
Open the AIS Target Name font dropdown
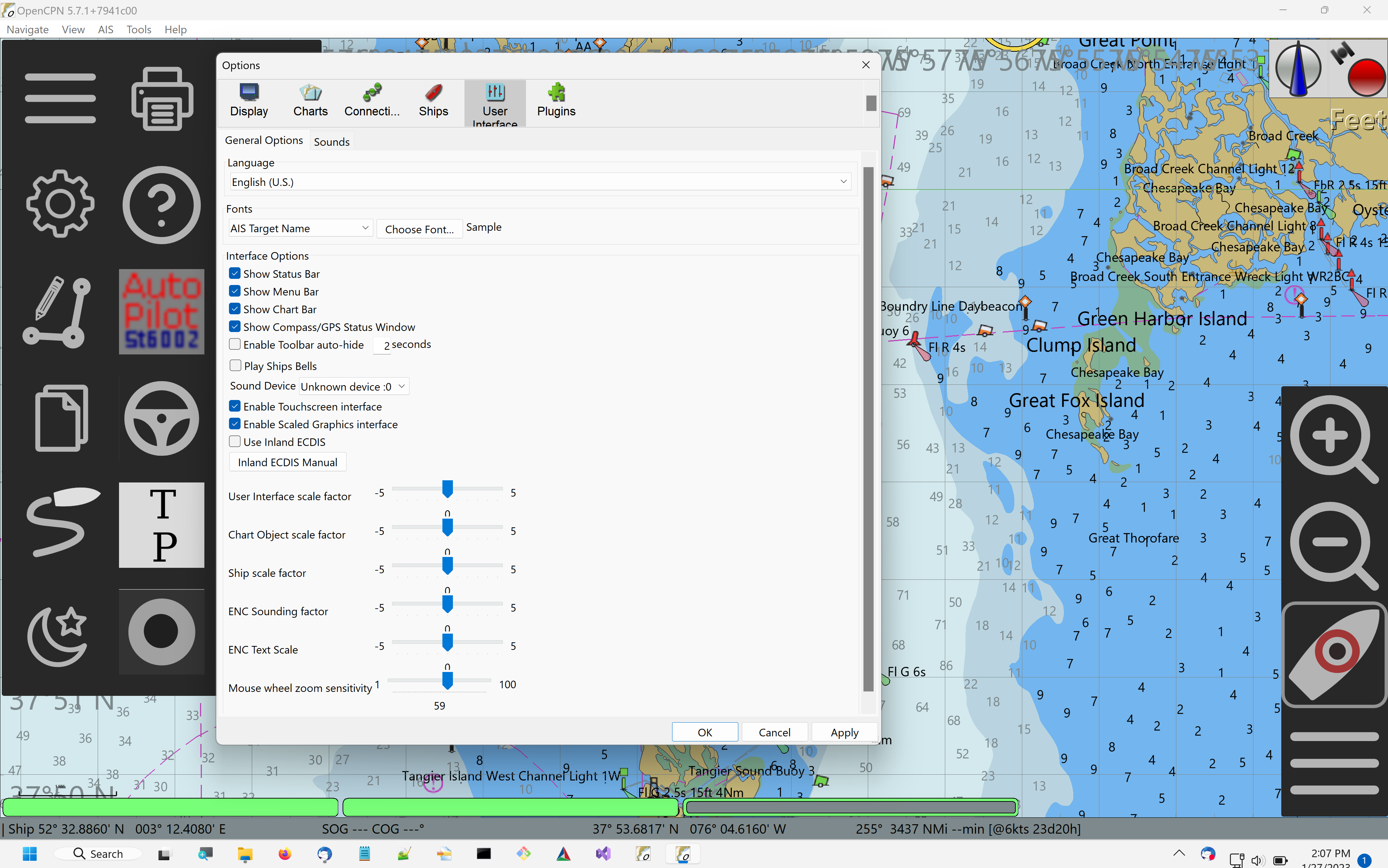pos(300,229)
